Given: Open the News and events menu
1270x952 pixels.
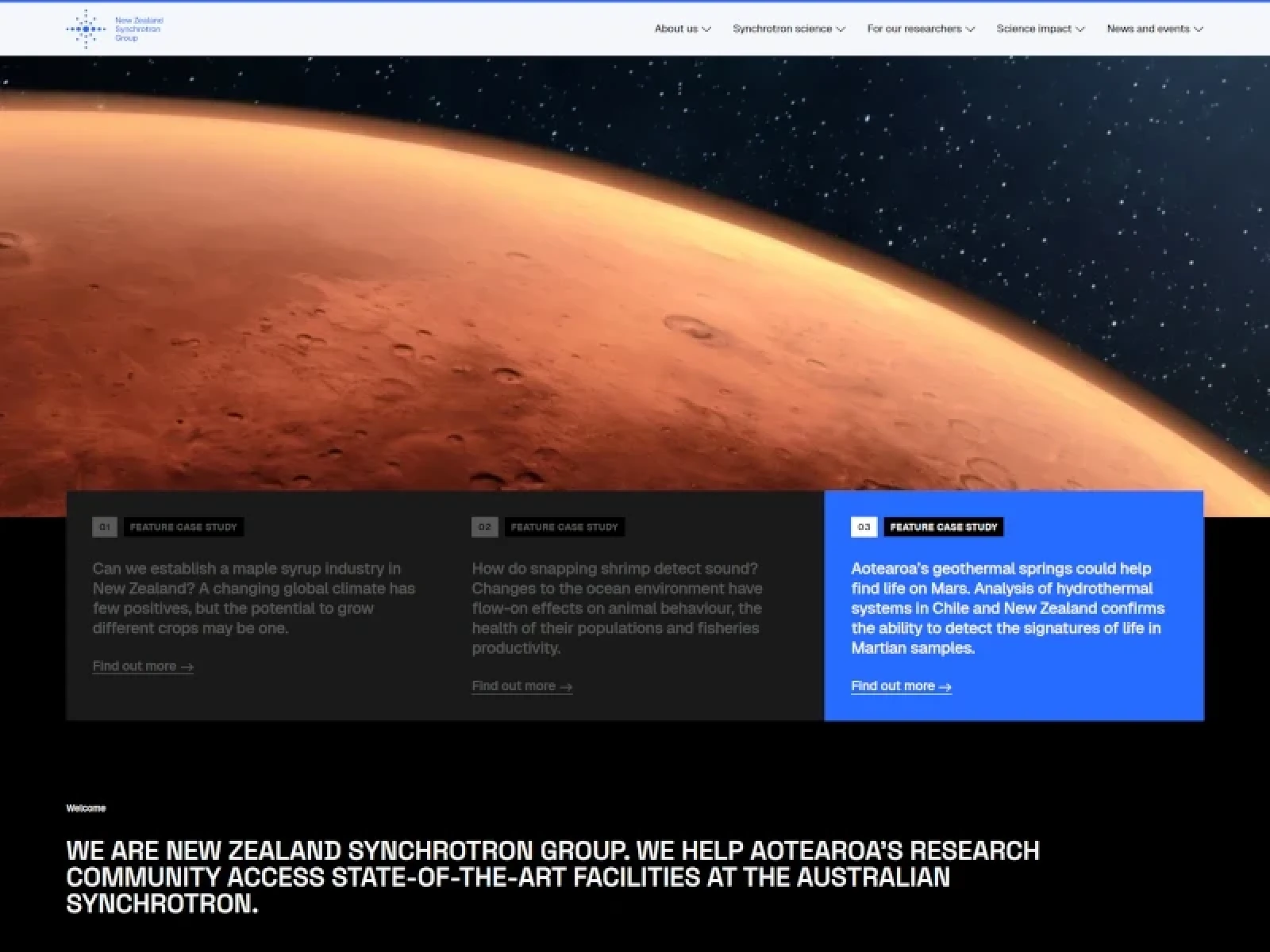Looking at the screenshot, I should point(1155,29).
